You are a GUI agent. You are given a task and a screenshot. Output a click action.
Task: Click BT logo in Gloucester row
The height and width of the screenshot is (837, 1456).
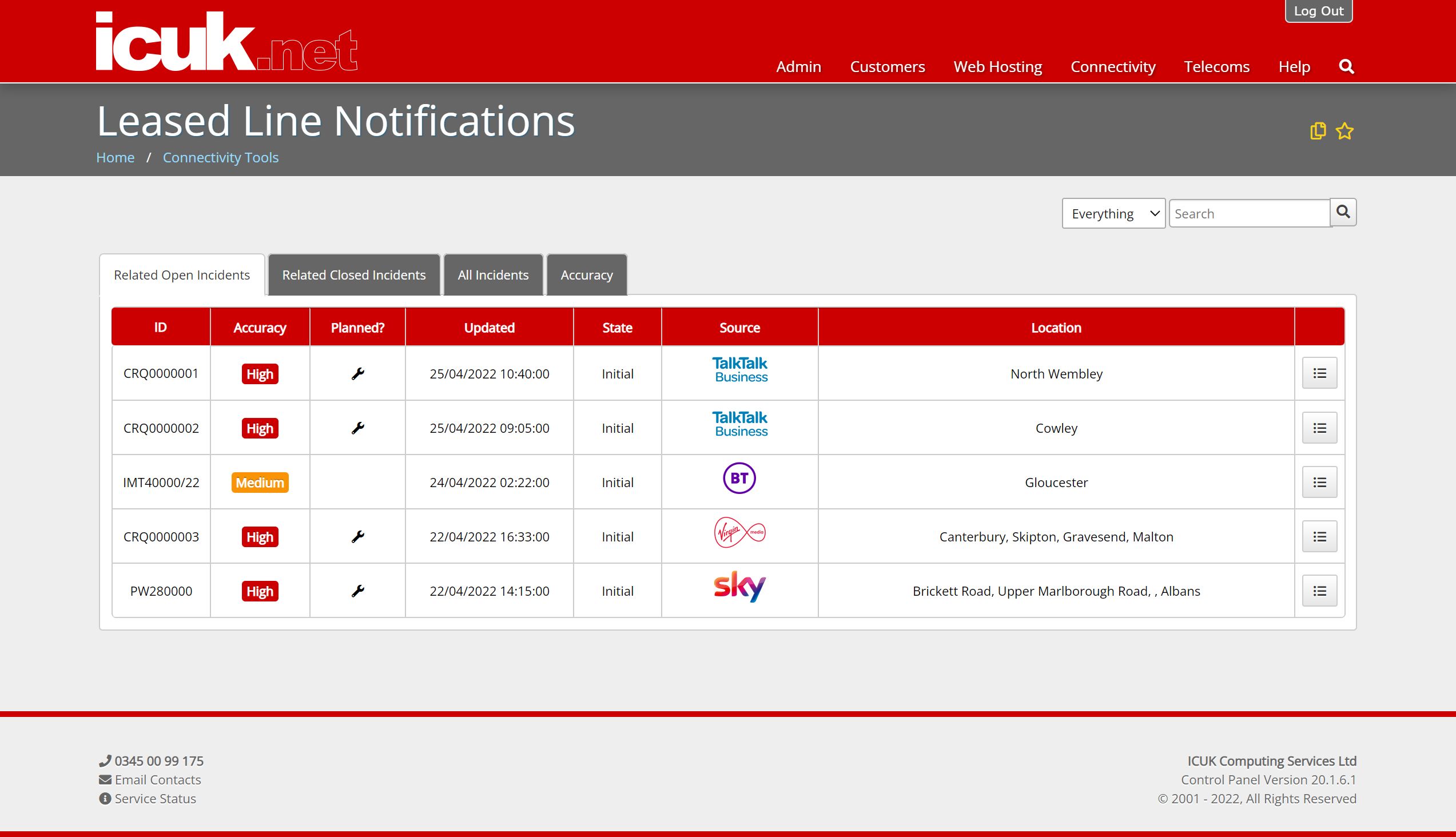click(739, 478)
